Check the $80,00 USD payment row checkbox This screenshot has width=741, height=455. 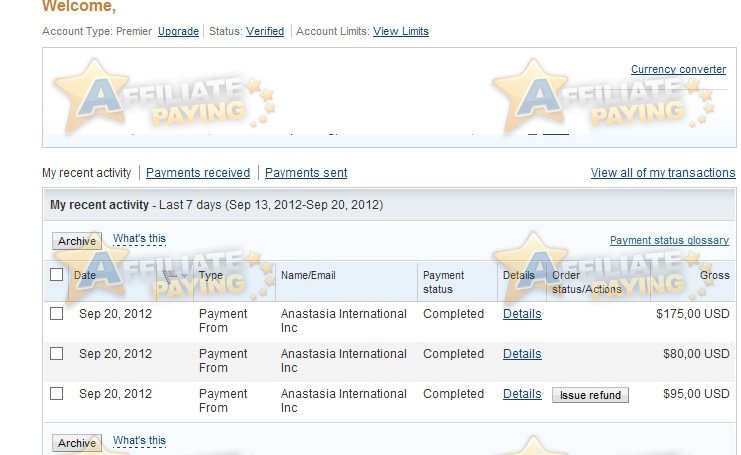pos(56,353)
